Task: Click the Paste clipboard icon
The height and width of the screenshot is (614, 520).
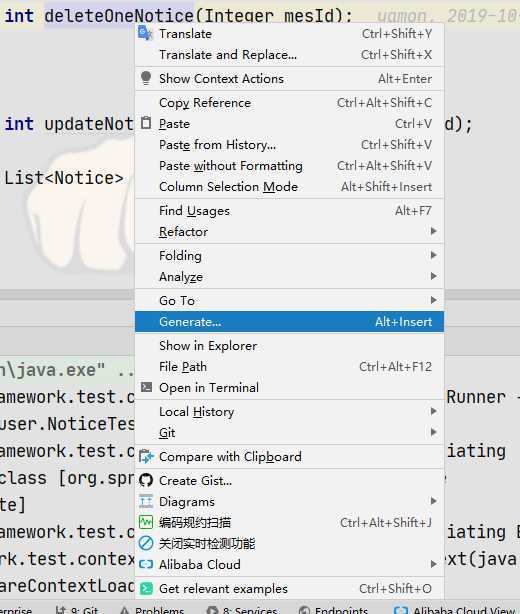Action: coord(146,123)
